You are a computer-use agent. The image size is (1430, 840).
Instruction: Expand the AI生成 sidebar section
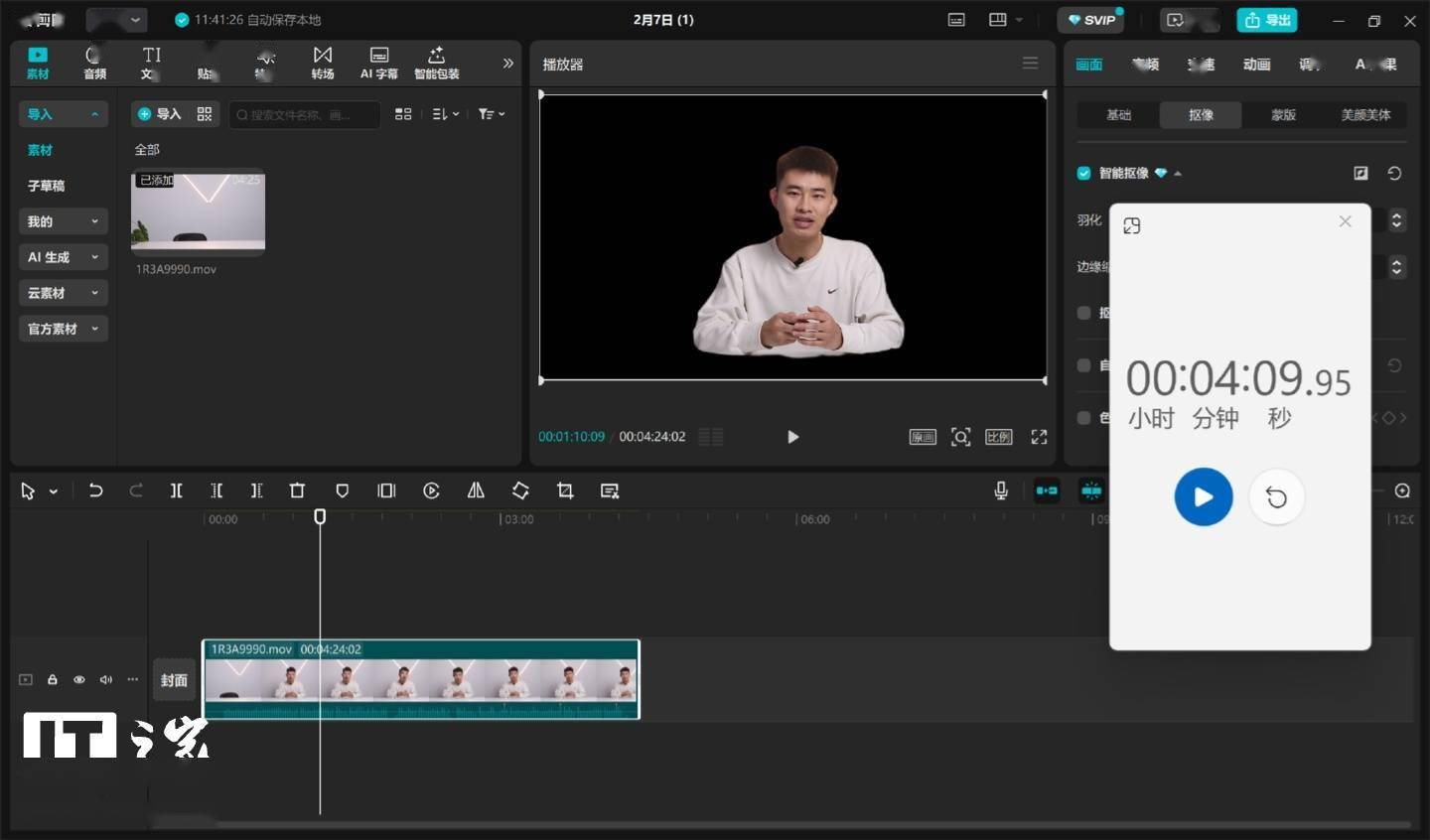tap(63, 257)
